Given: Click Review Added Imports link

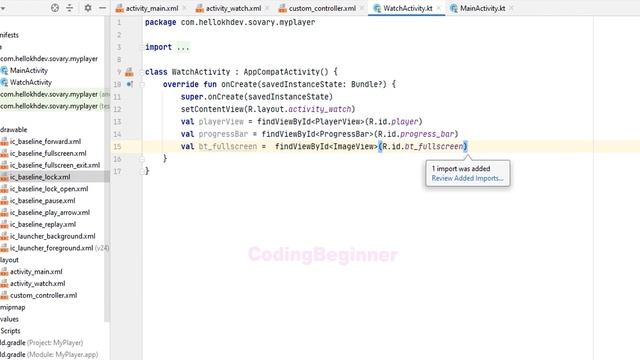Looking at the screenshot, I should (467, 178).
